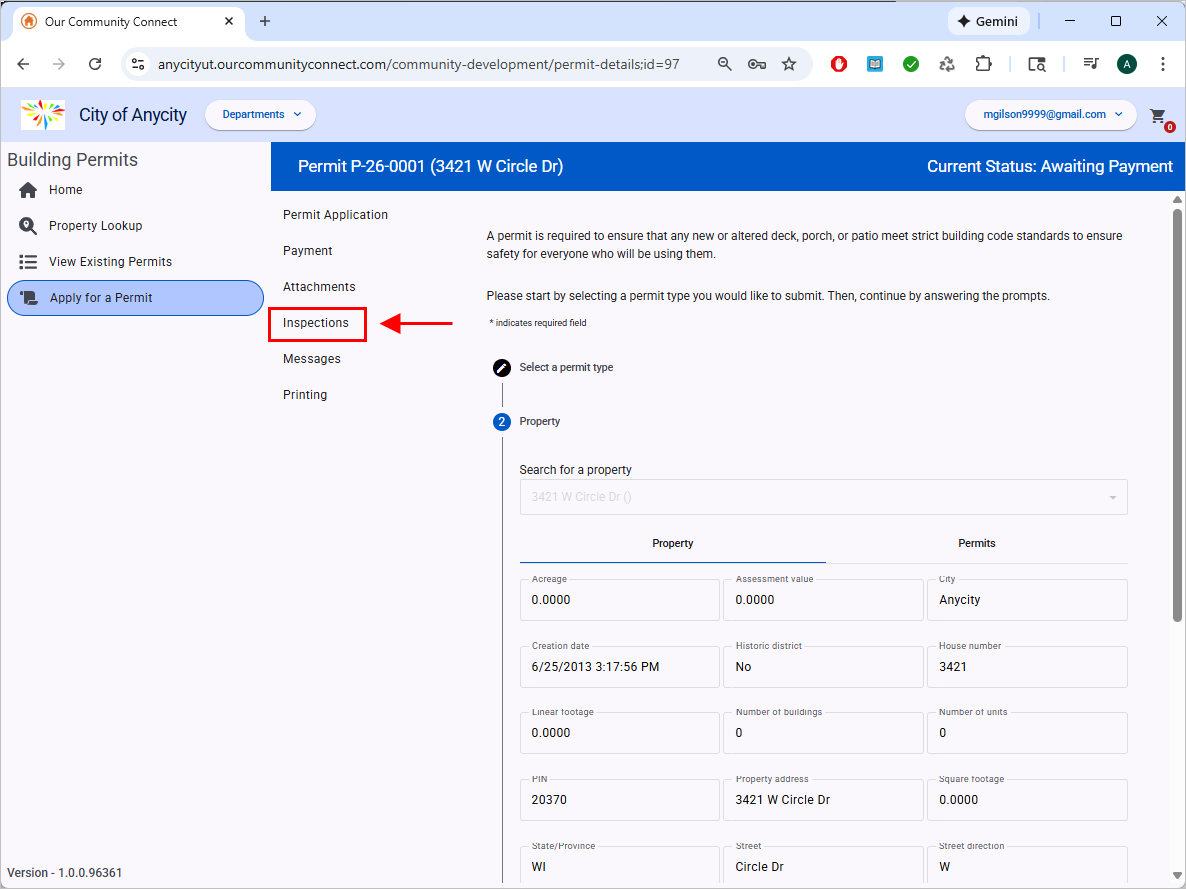Click Apply for a Permit
Screen dimensions: 1186x889
[x=135, y=298]
